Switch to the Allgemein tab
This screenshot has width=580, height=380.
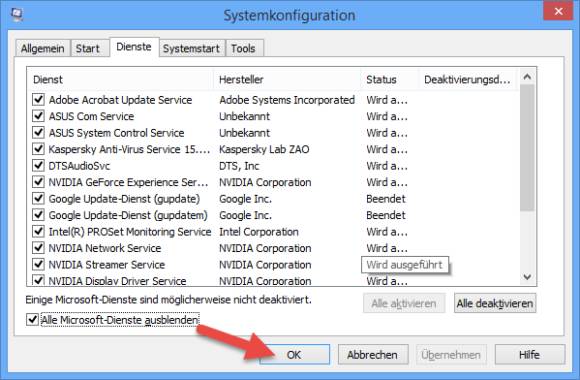pos(43,48)
